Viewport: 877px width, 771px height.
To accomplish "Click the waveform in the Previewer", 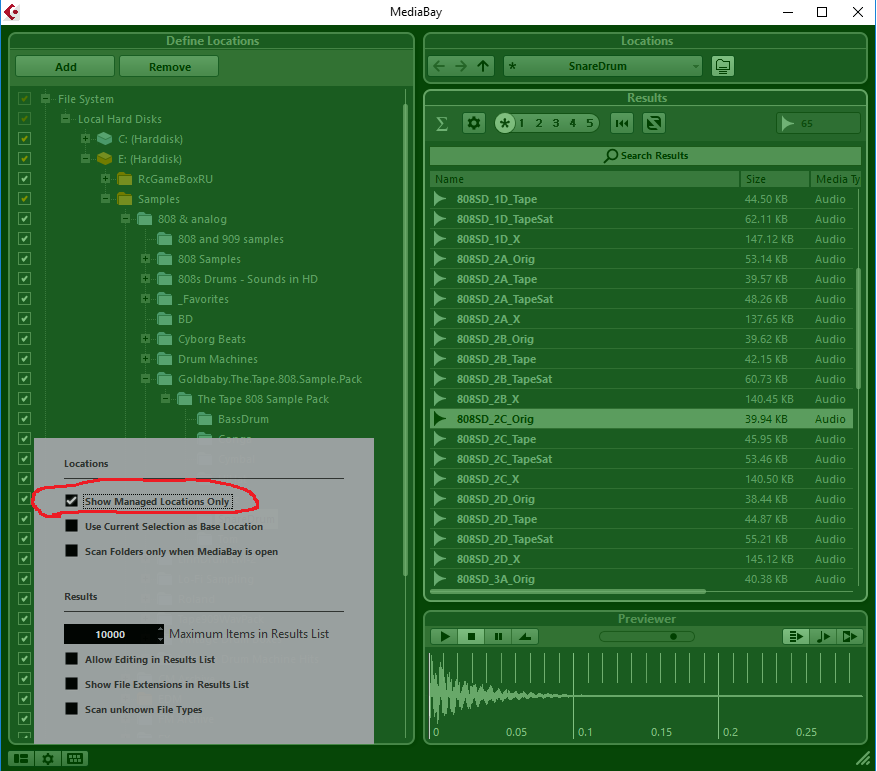I will tap(646, 695).
